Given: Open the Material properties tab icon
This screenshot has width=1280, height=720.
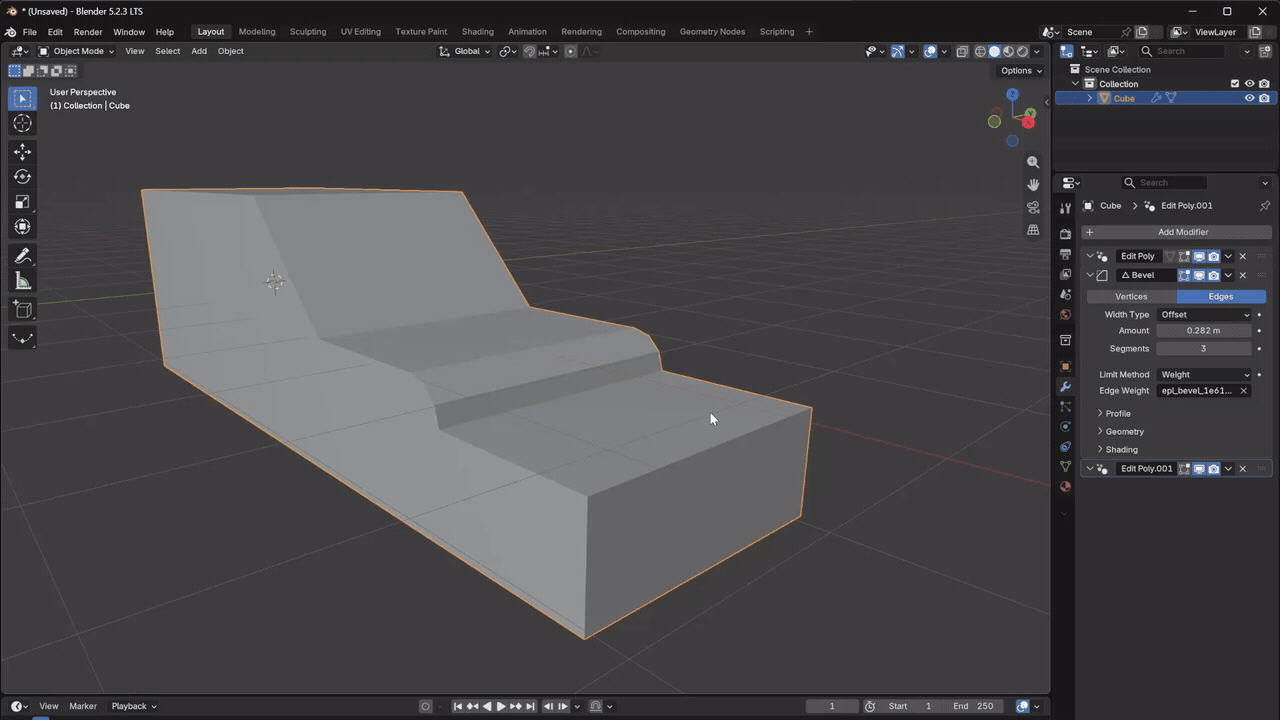Looking at the screenshot, I should click(1065, 486).
